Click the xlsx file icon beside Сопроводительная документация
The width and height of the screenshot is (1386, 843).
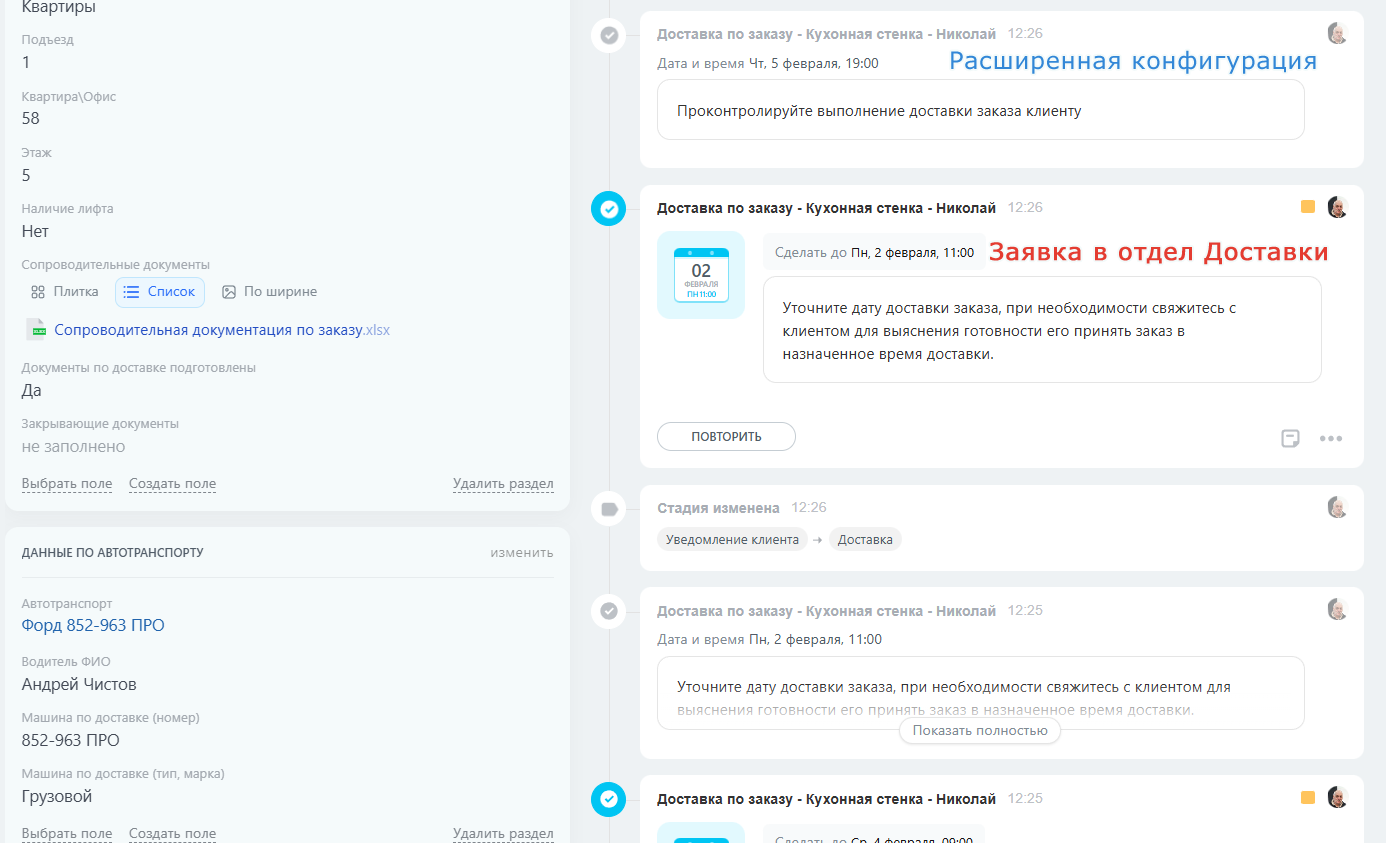[x=38, y=330]
